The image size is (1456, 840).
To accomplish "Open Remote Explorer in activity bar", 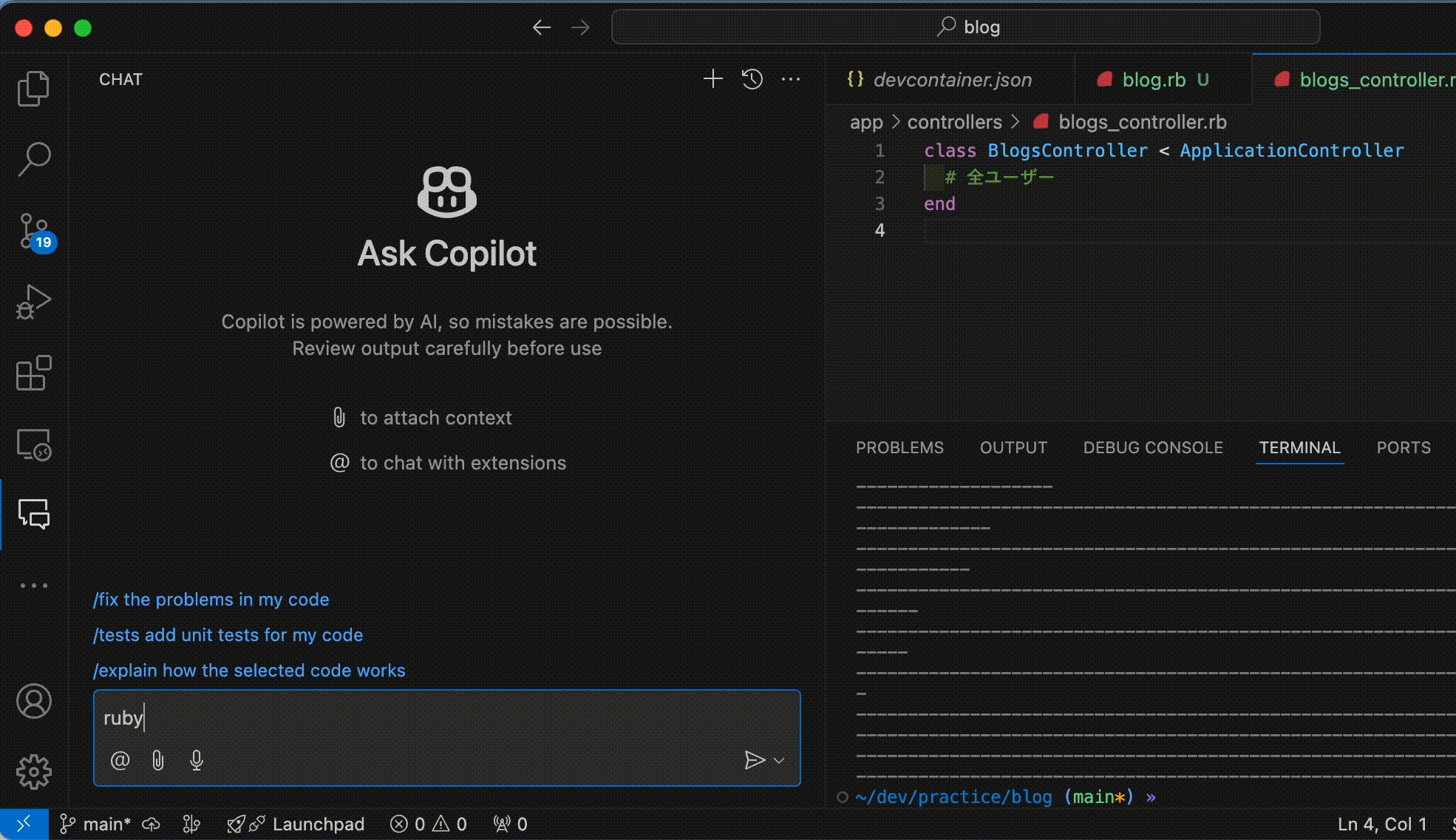I will coord(33,444).
